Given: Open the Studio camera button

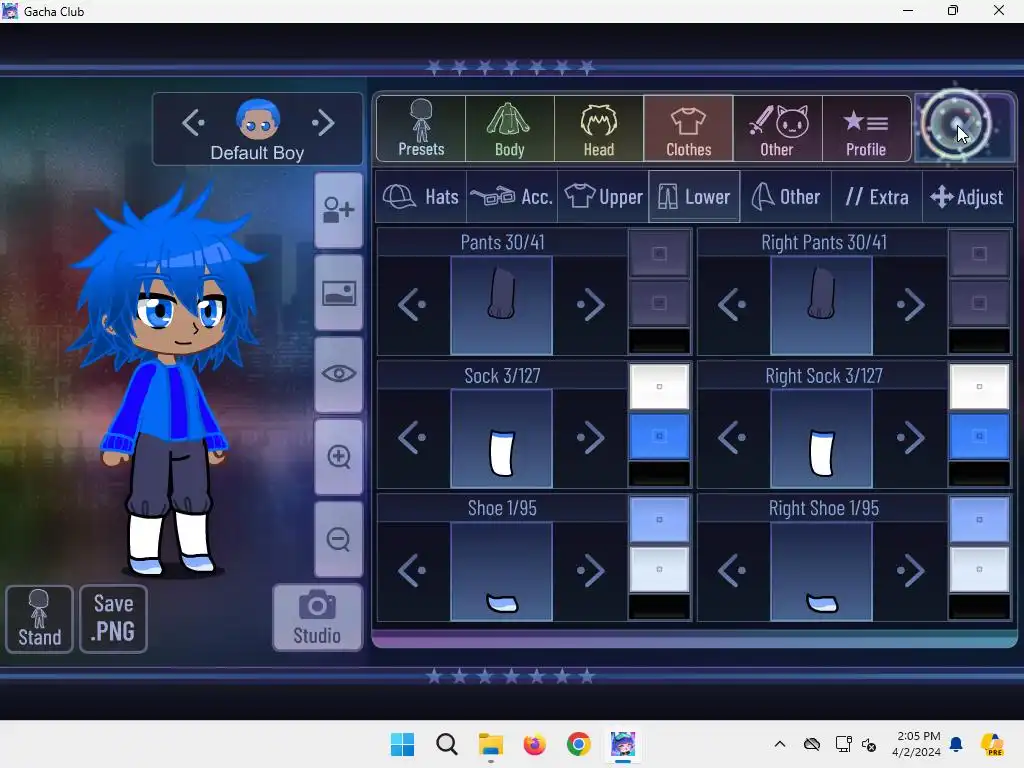Looking at the screenshot, I should (x=317, y=618).
